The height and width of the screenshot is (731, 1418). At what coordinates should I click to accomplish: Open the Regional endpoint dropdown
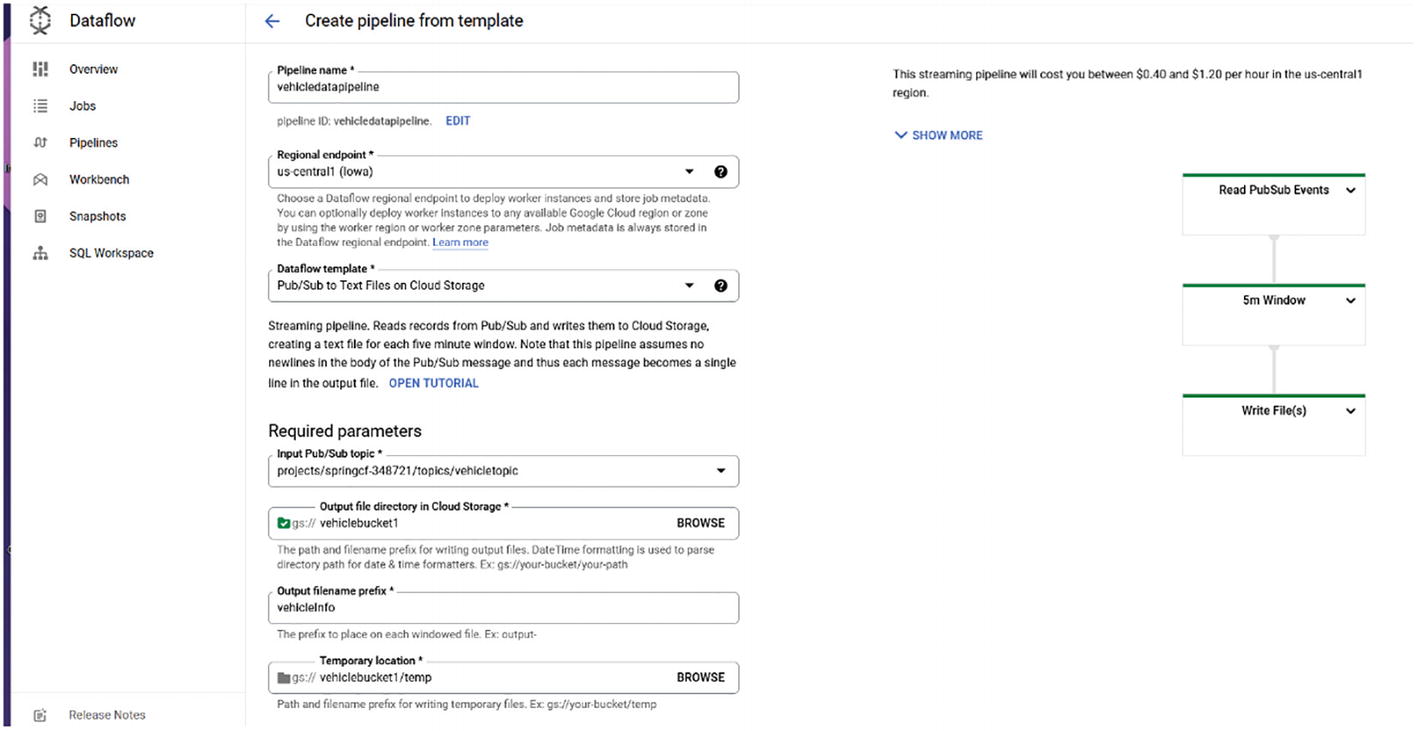pyautogui.click(x=688, y=171)
